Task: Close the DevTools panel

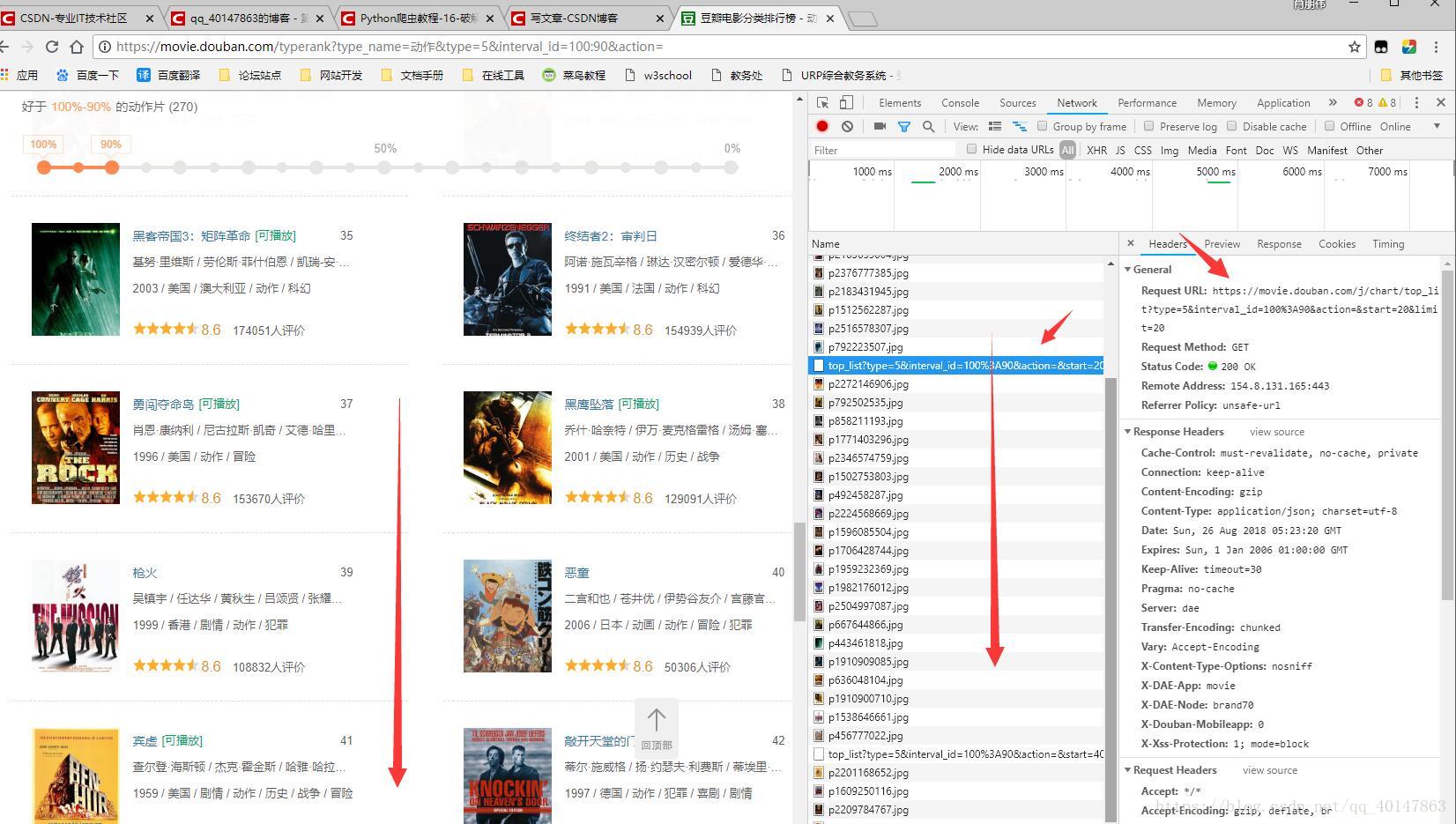Action: pyautogui.click(x=1441, y=102)
